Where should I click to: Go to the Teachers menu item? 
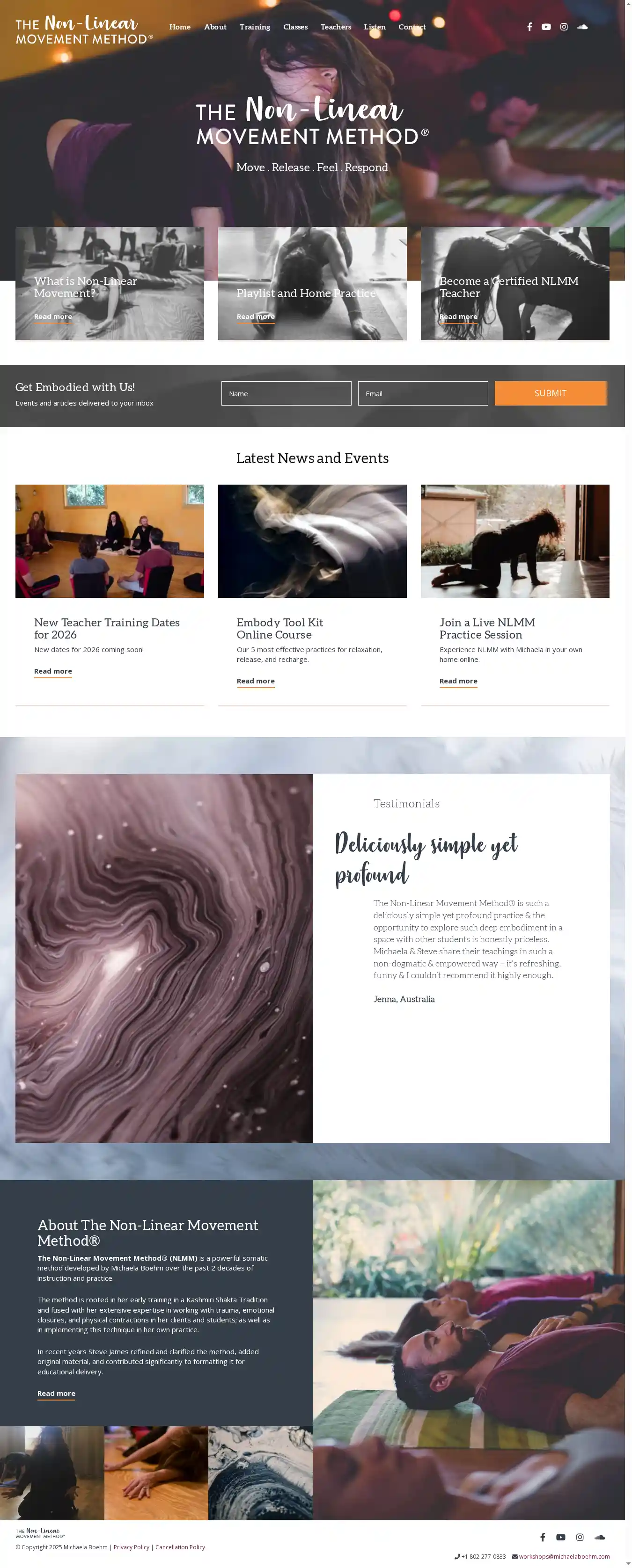click(x=336, y=27)
